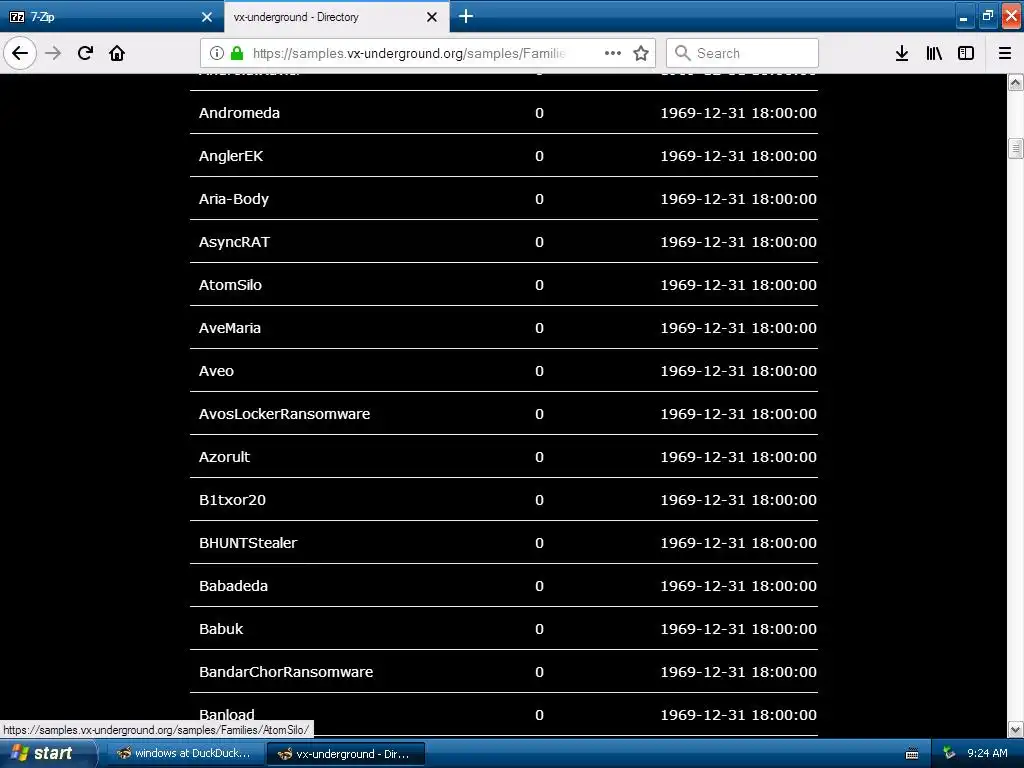Click in the Search box
1024x768 pixels.
[x=743, y=53]
